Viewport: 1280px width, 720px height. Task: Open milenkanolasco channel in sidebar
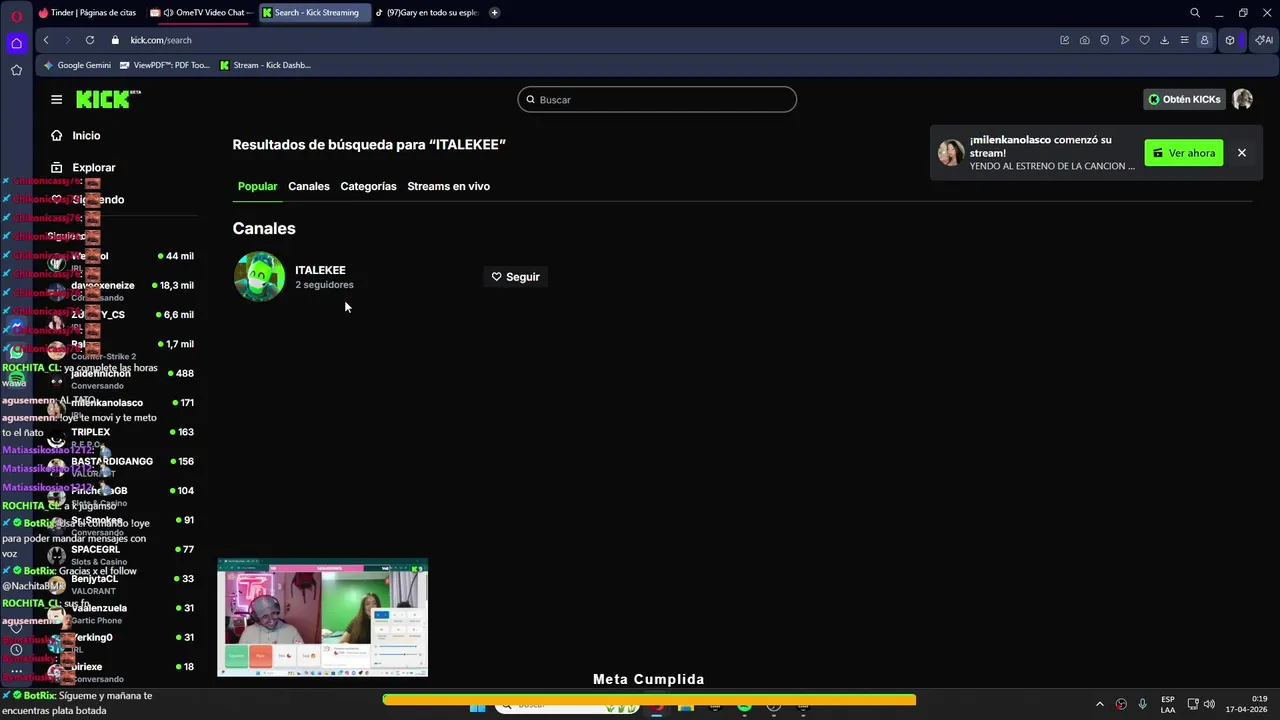120,408
